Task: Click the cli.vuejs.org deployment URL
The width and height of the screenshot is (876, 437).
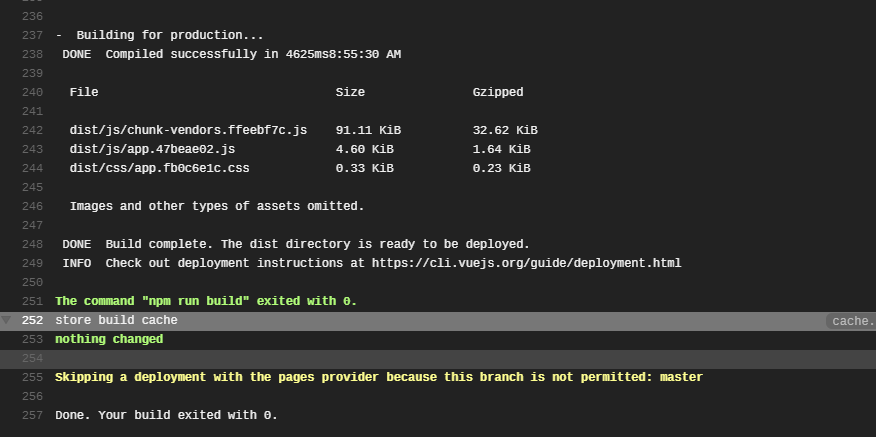Action: [x=527, y=263]
